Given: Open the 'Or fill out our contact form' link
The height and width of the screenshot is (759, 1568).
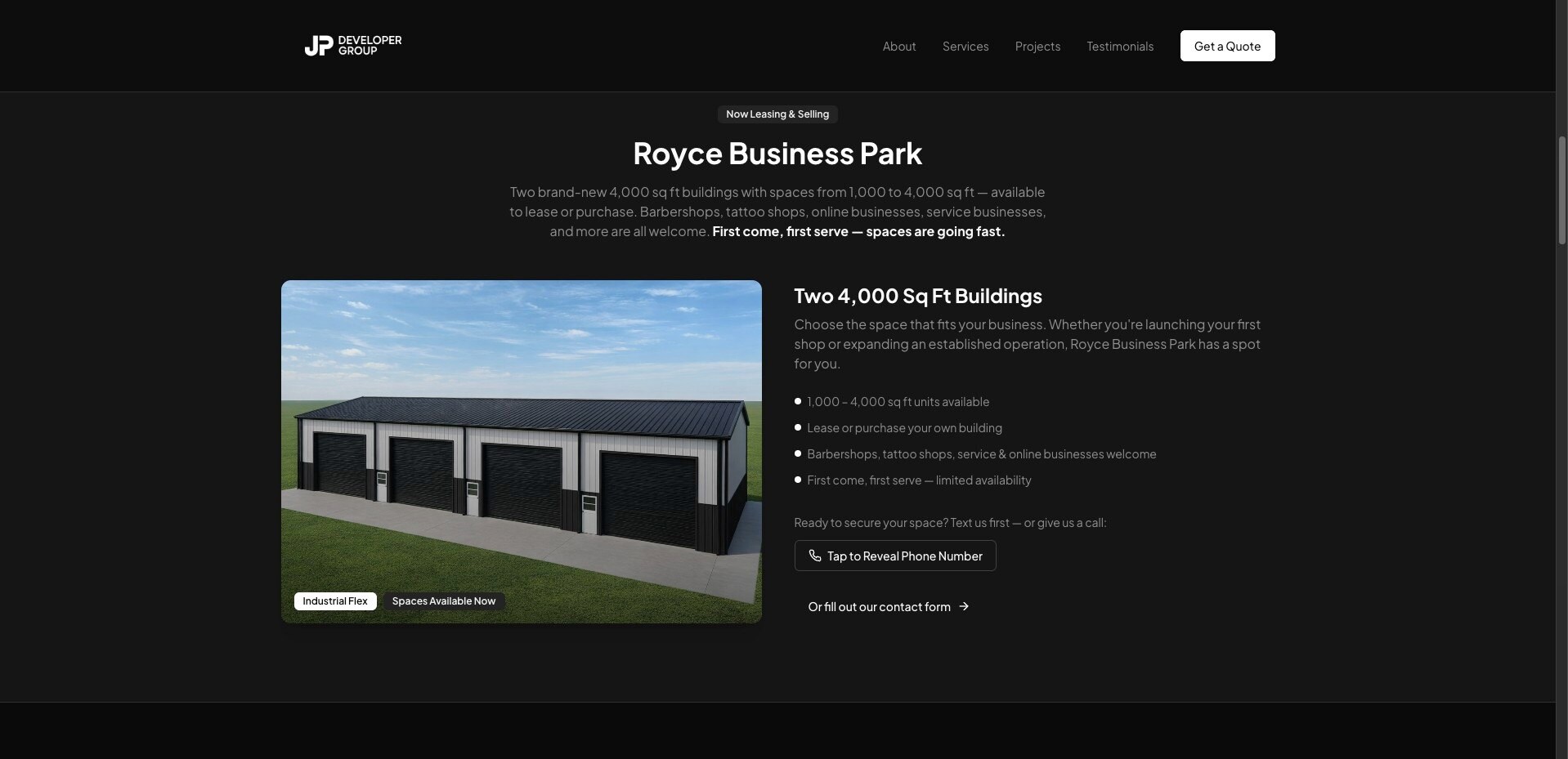Looking at the screenshot, I should point(889,606).
